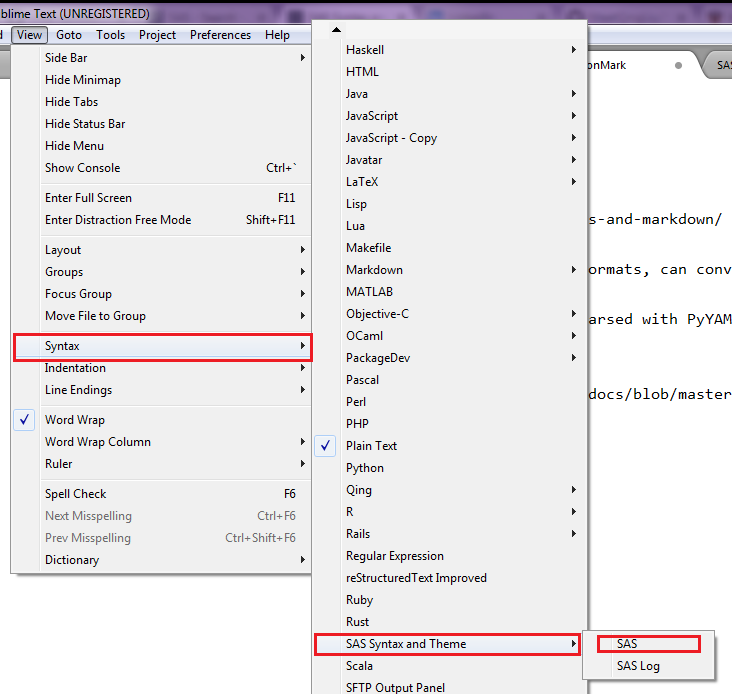Select the checked Plain Text syntax

[449, 446]
